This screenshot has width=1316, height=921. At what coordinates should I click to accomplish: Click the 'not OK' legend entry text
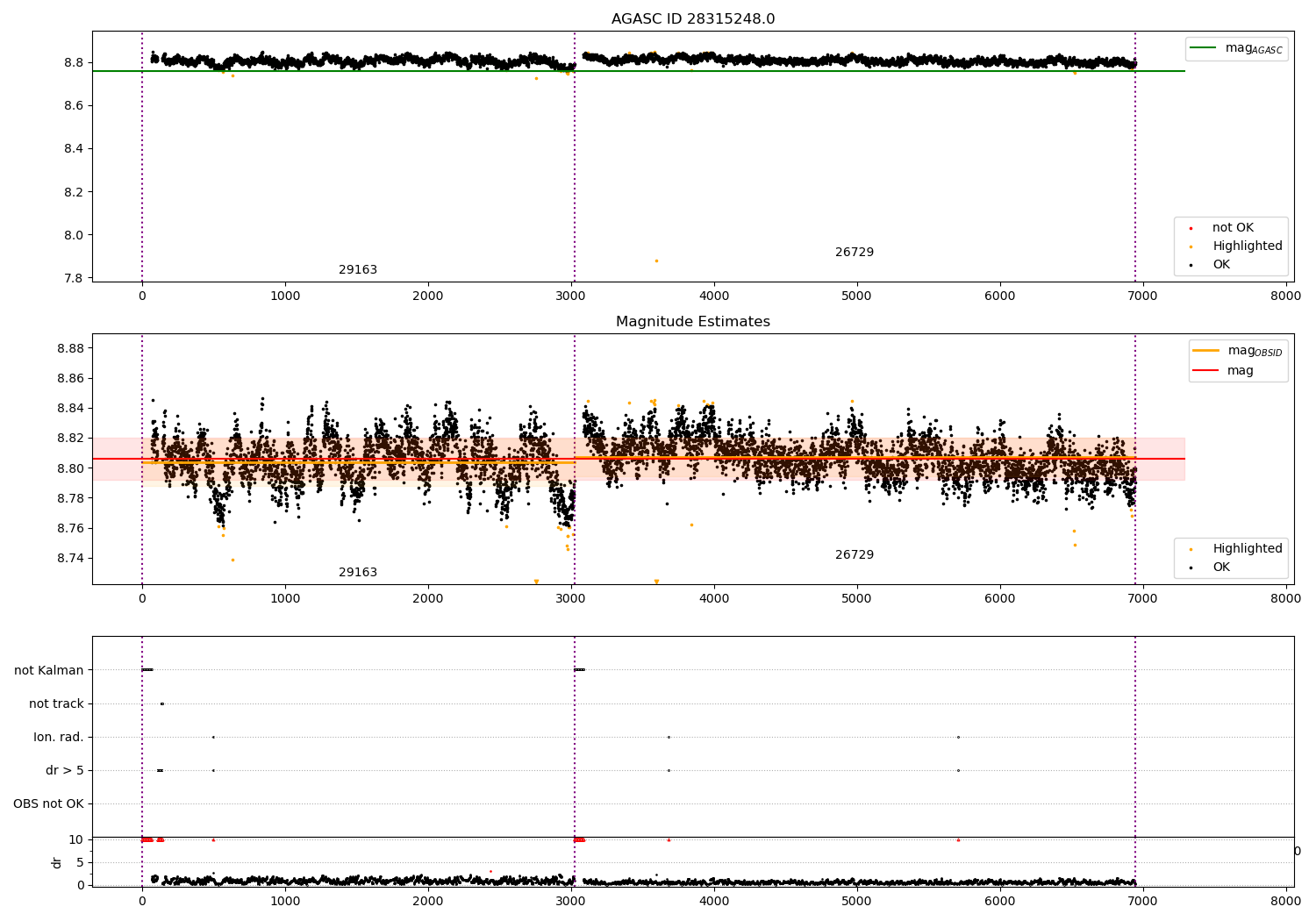pyautogui.click(x=1233, y=228)
